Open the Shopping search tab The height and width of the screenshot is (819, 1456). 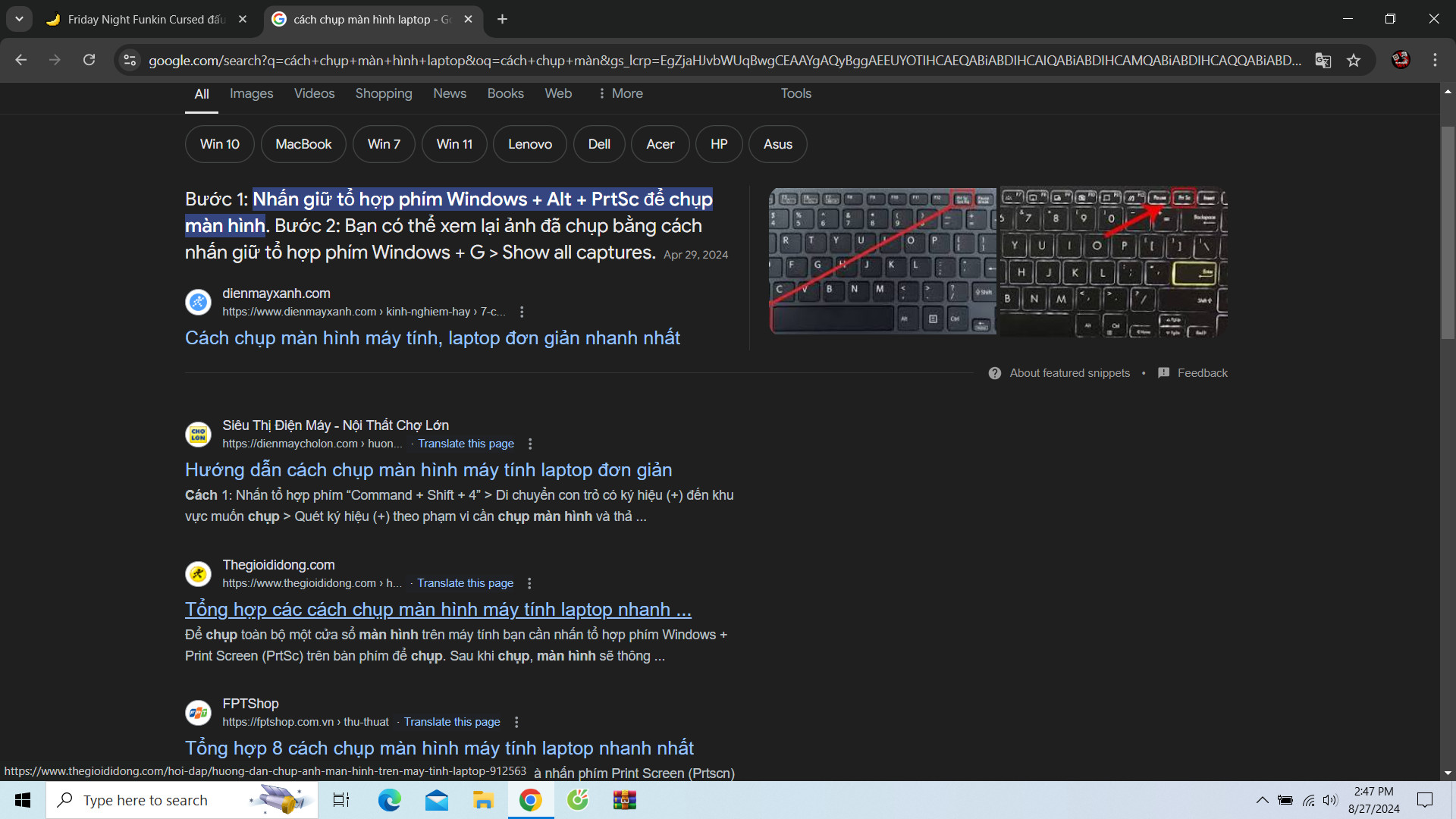click(384, 93)
